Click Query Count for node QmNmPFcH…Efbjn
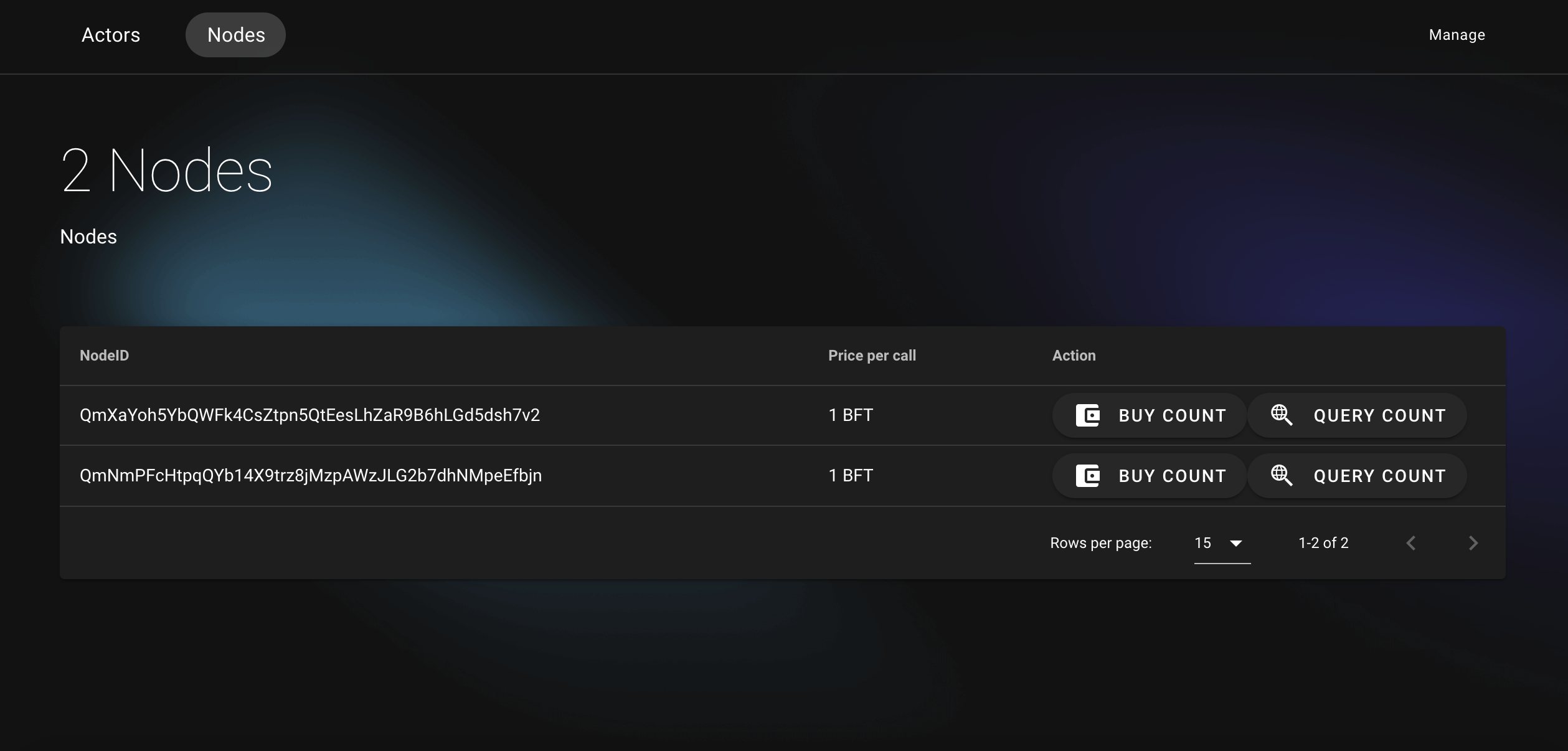Image resolution: width=1568 pixels, height=751 pixels. pyautogui.click(x=1357, y=476)
